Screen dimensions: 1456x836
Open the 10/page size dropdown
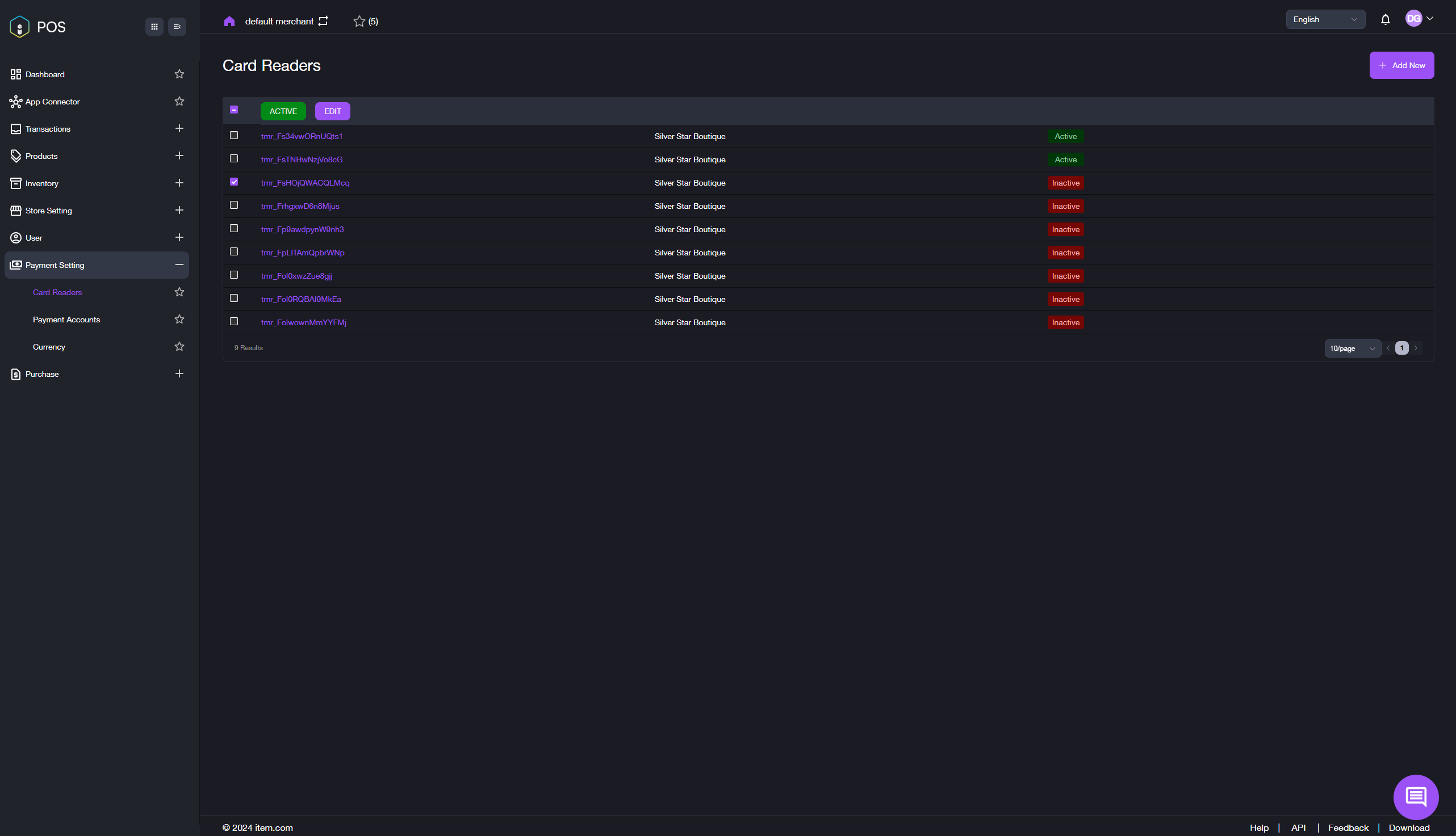pyautogui.click(x=1352, y=348)
